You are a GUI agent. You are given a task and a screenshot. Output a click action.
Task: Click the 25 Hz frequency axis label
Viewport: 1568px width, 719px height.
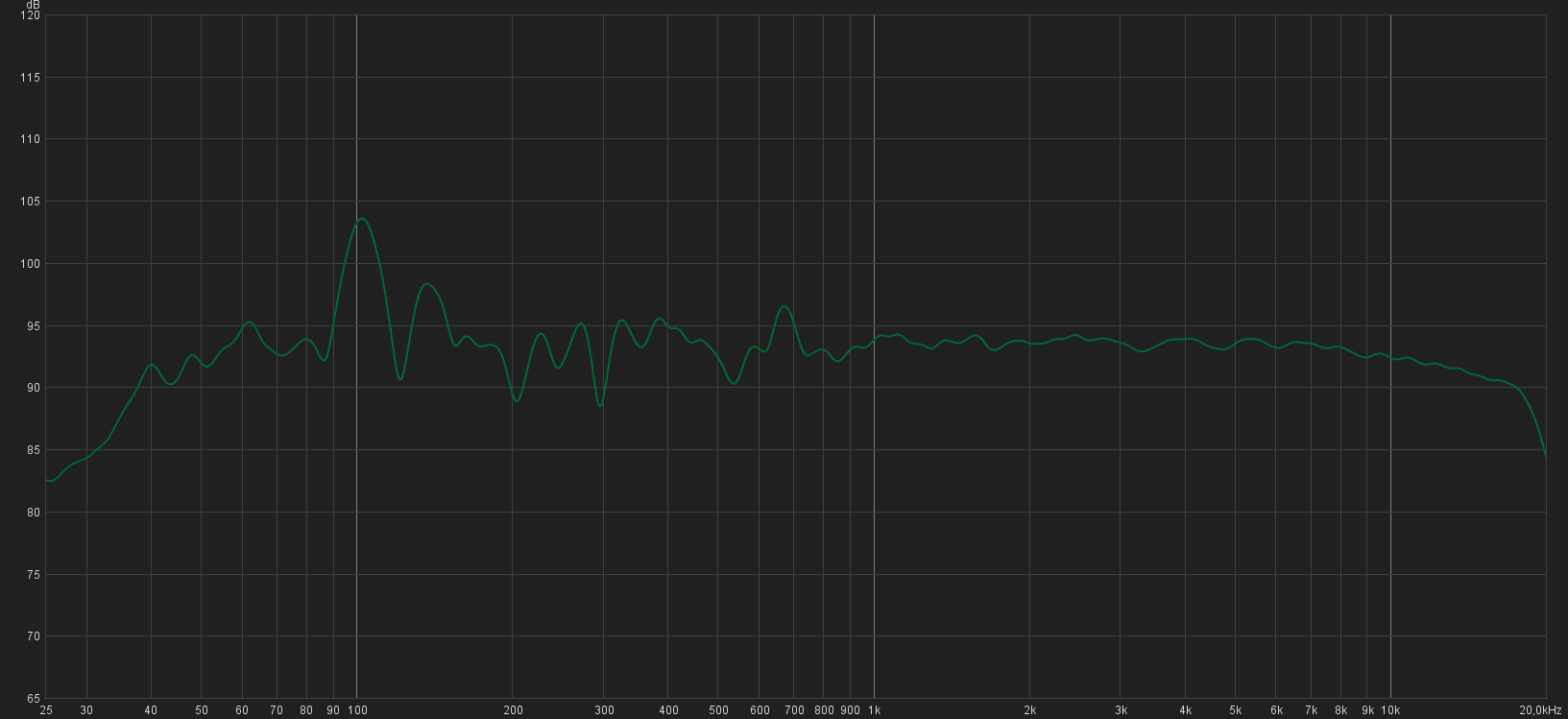point(46,710)
